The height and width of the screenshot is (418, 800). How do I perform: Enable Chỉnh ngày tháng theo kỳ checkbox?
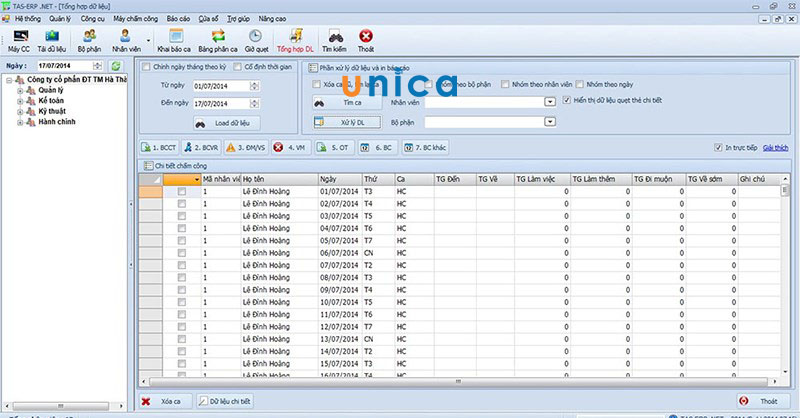[x=147, y=67]
